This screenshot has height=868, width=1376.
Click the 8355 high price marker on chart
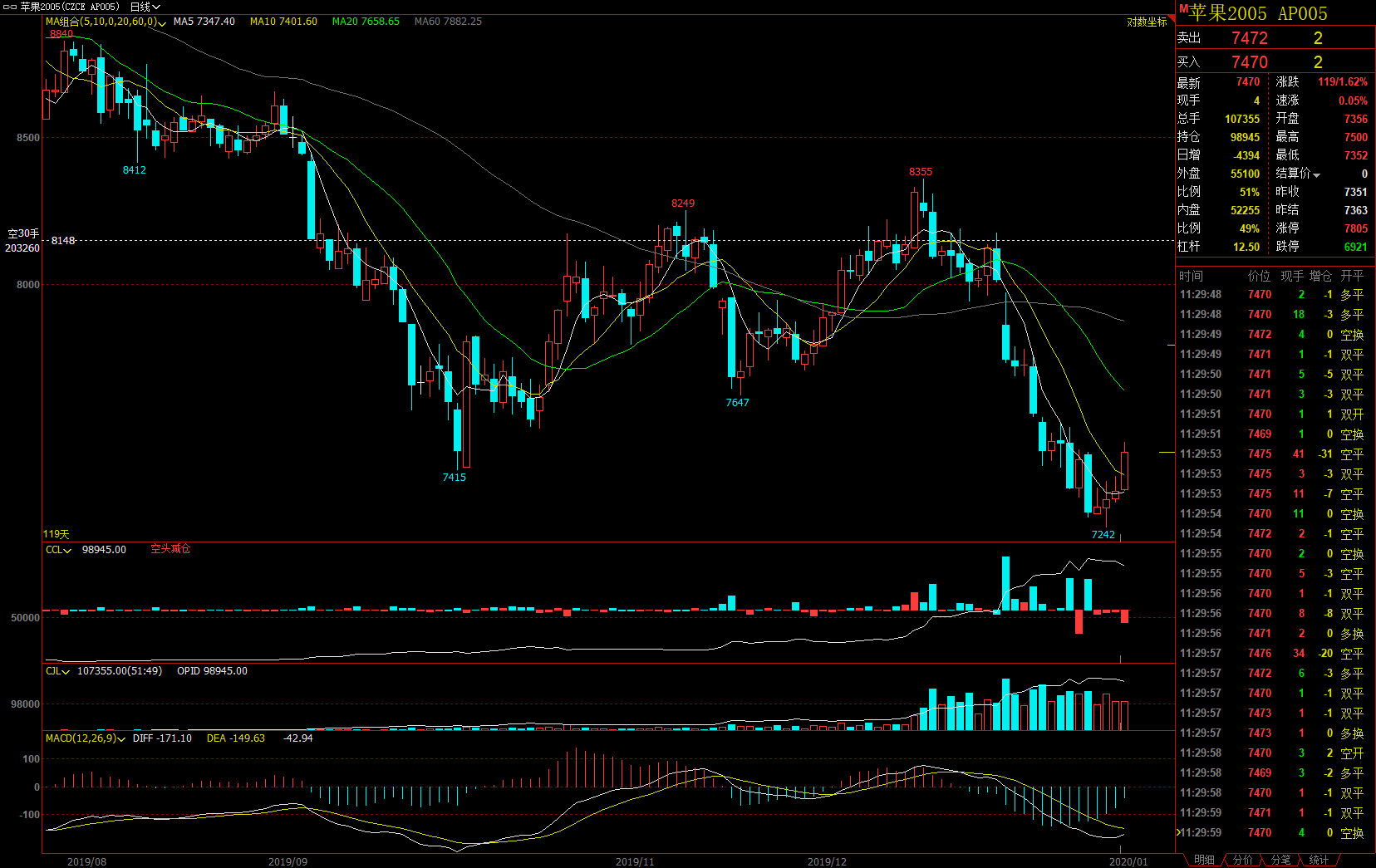[x=920, y=172]
